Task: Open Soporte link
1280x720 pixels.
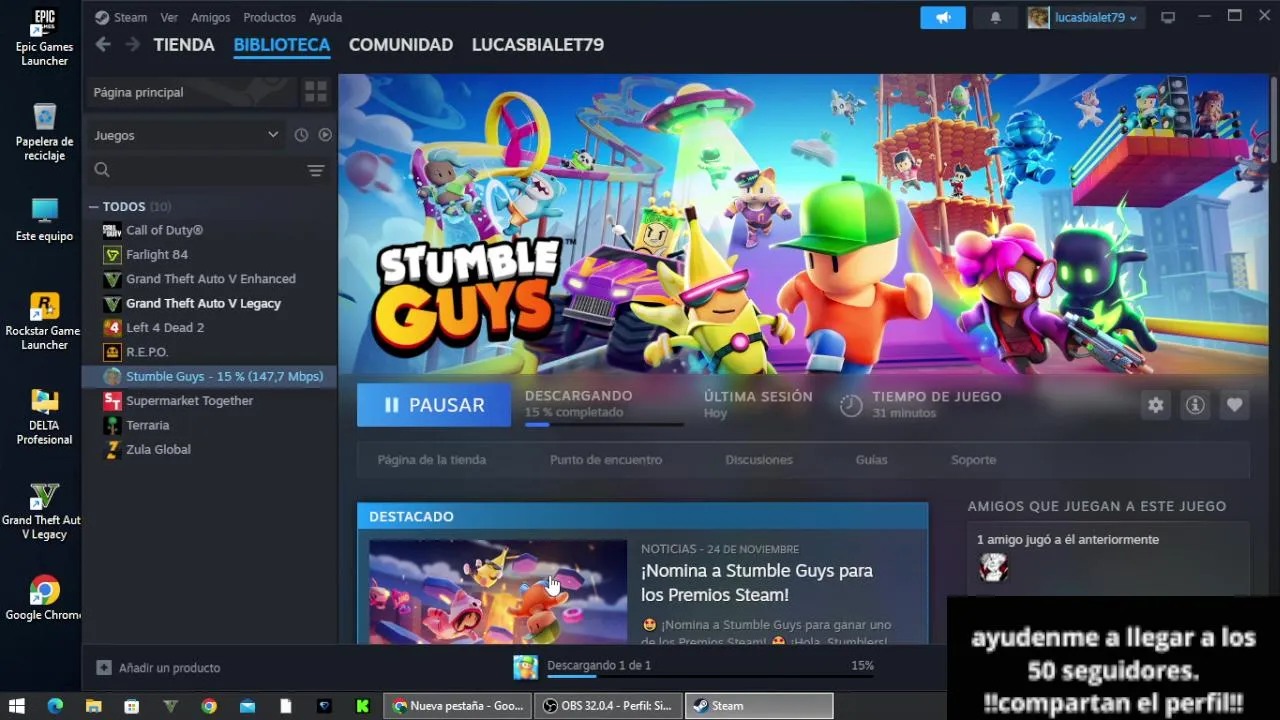Action: pos(974,460)
